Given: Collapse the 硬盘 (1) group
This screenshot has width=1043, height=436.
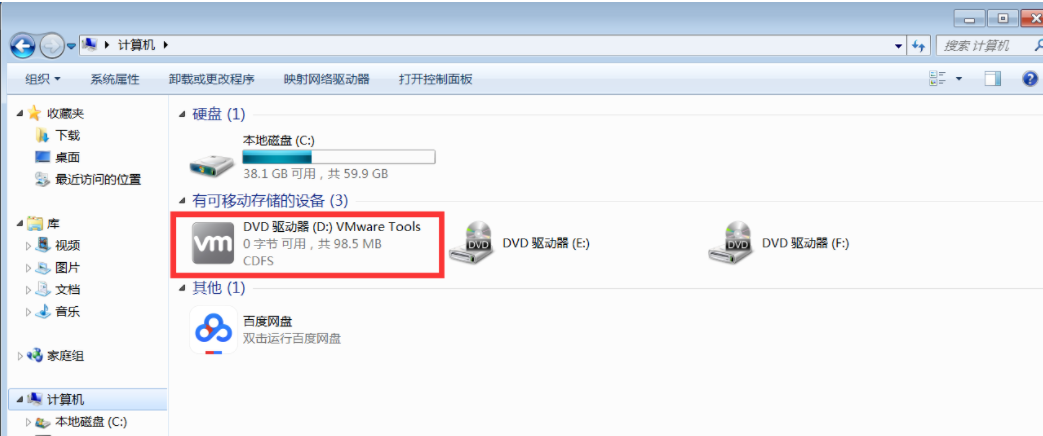Looking at the screenshot, I should click(x=182, y=115).
